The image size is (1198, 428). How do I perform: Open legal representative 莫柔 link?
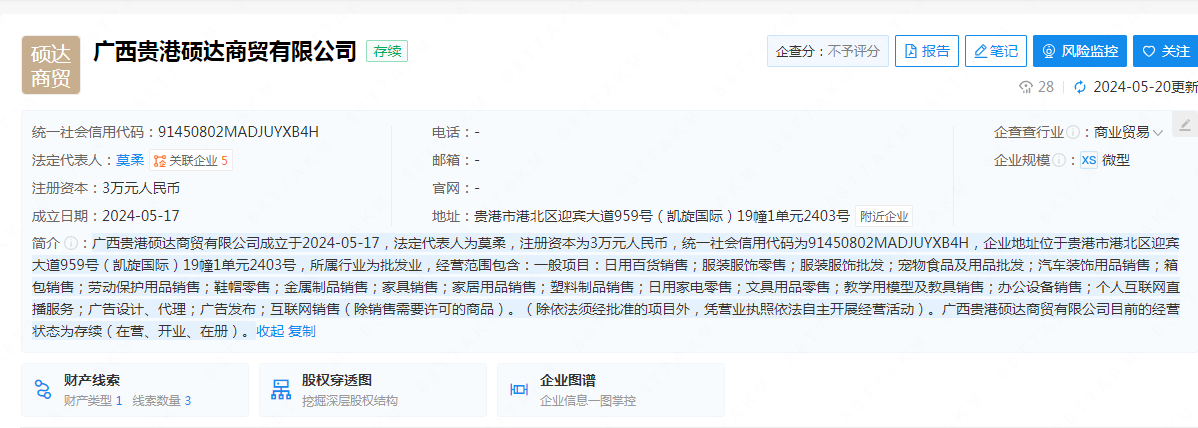(130, 160)
